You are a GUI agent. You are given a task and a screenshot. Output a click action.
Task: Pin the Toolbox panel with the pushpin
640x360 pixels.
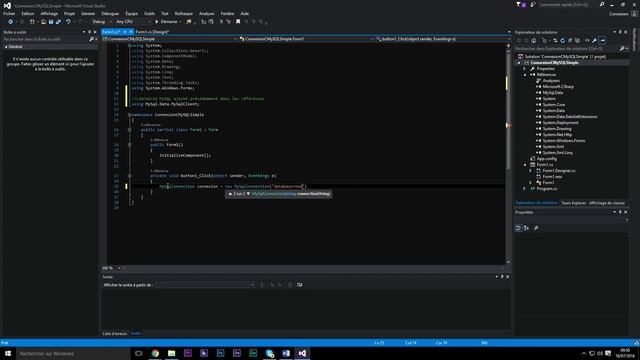tap(90, 32)
